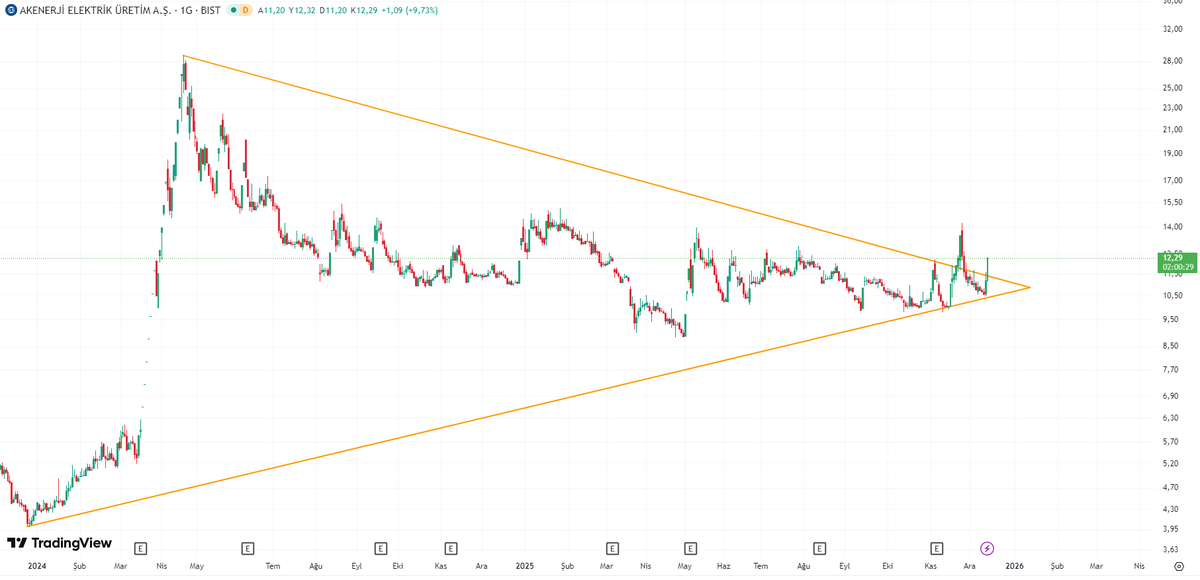This screenshot has width=1200, height=580.
Task: Click the 32,00 price axis label
Action: click(1173, 29)
